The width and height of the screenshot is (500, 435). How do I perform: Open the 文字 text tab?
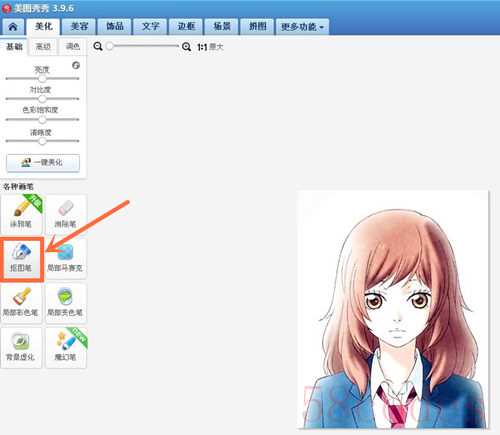pyautogui.click(x=151, y=27)
